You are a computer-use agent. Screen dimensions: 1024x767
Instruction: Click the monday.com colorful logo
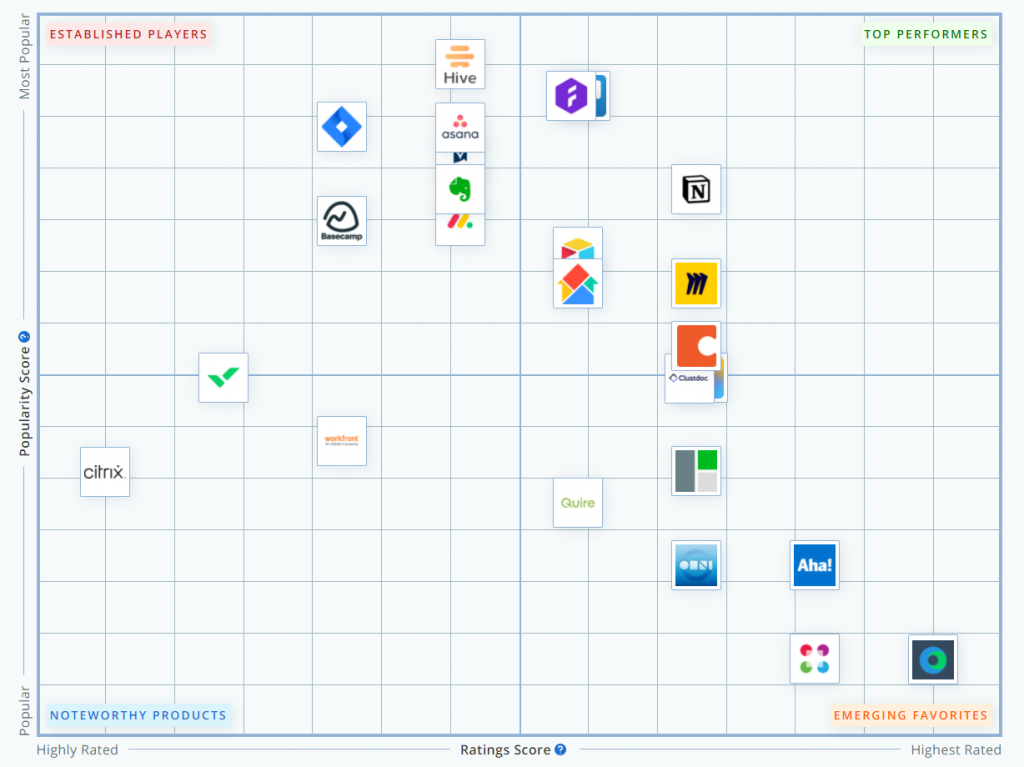[x=460, y=231]
